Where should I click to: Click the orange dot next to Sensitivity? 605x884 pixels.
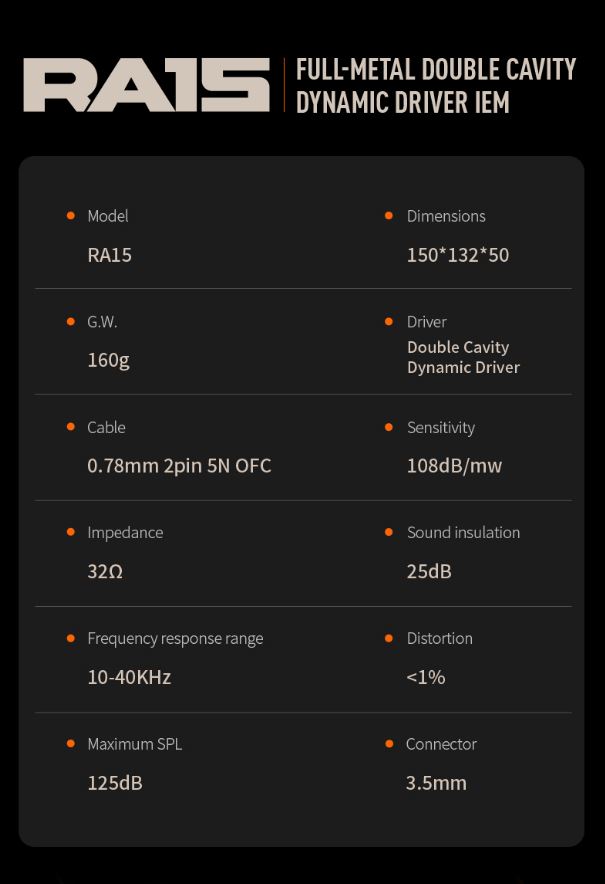[x=389, y=427]
